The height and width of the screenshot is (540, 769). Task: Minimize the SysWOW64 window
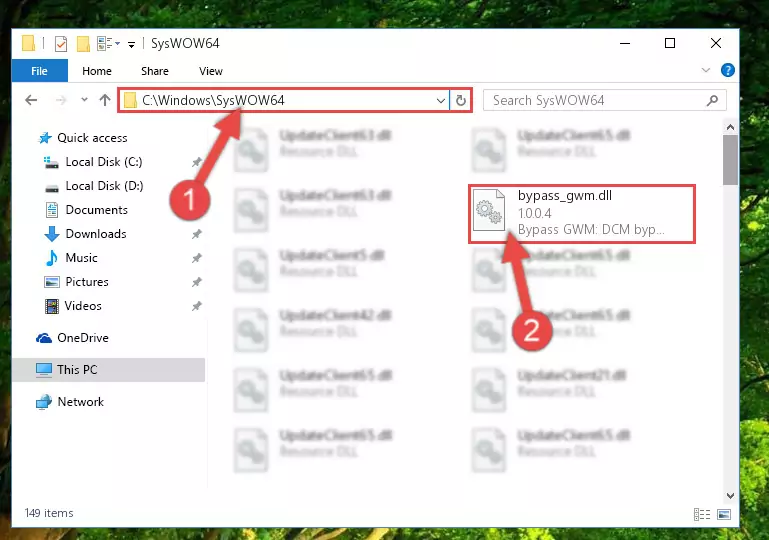click(x=625, y=44)
